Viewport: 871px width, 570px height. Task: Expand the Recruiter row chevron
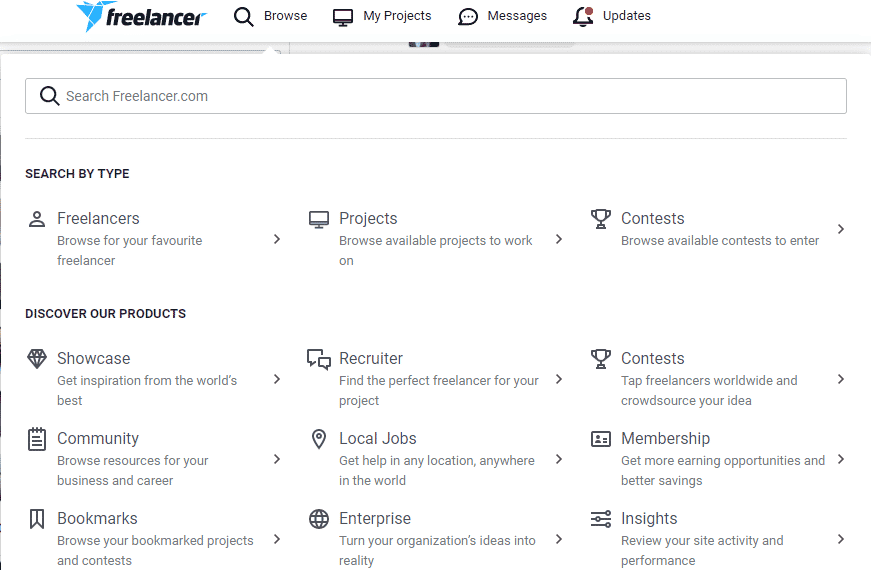coord(559,379)
